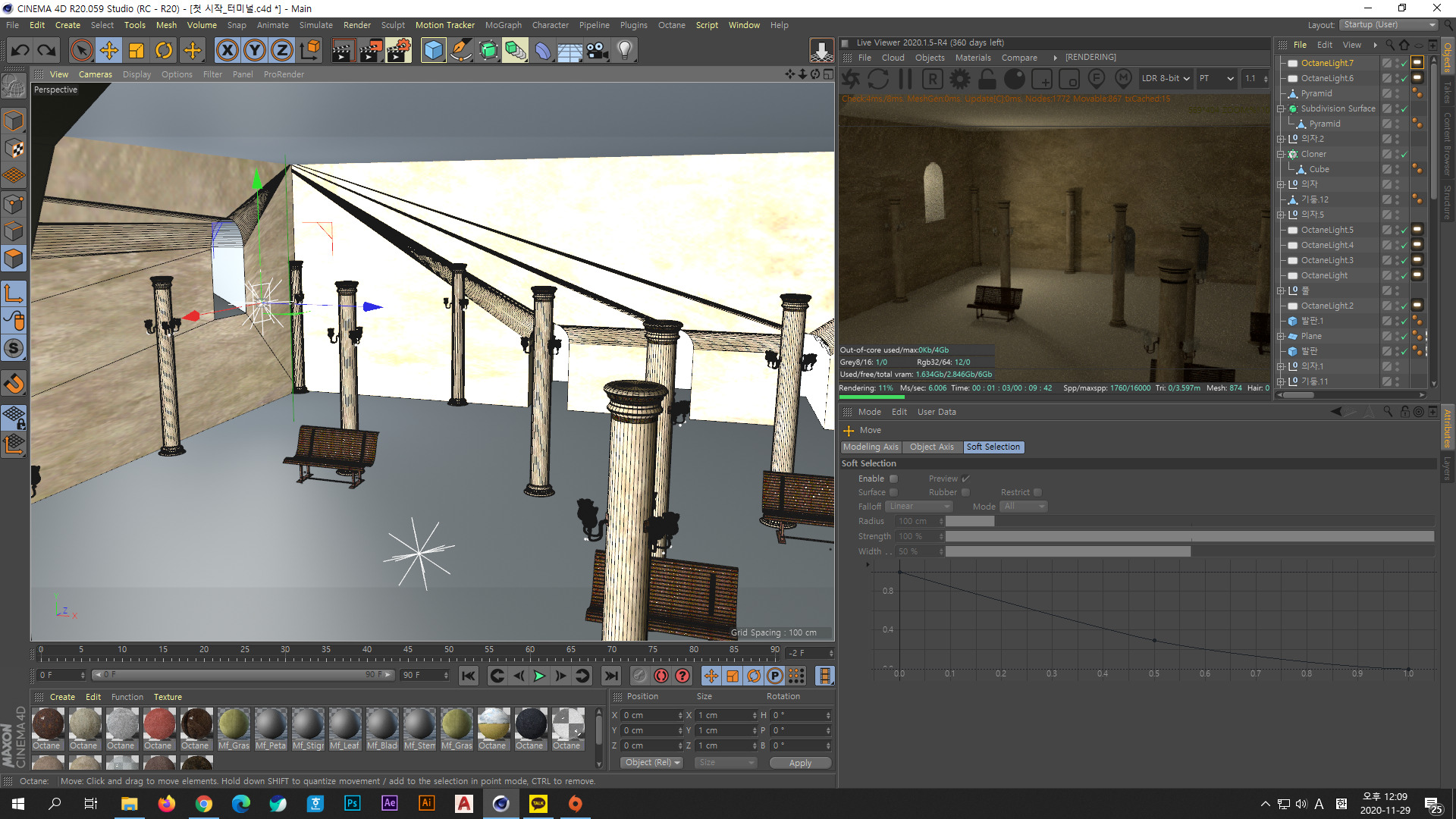Toggle the Octane lock resolution icon
The height and width of the screenshot is (819, 1456).
click(987, 79)
